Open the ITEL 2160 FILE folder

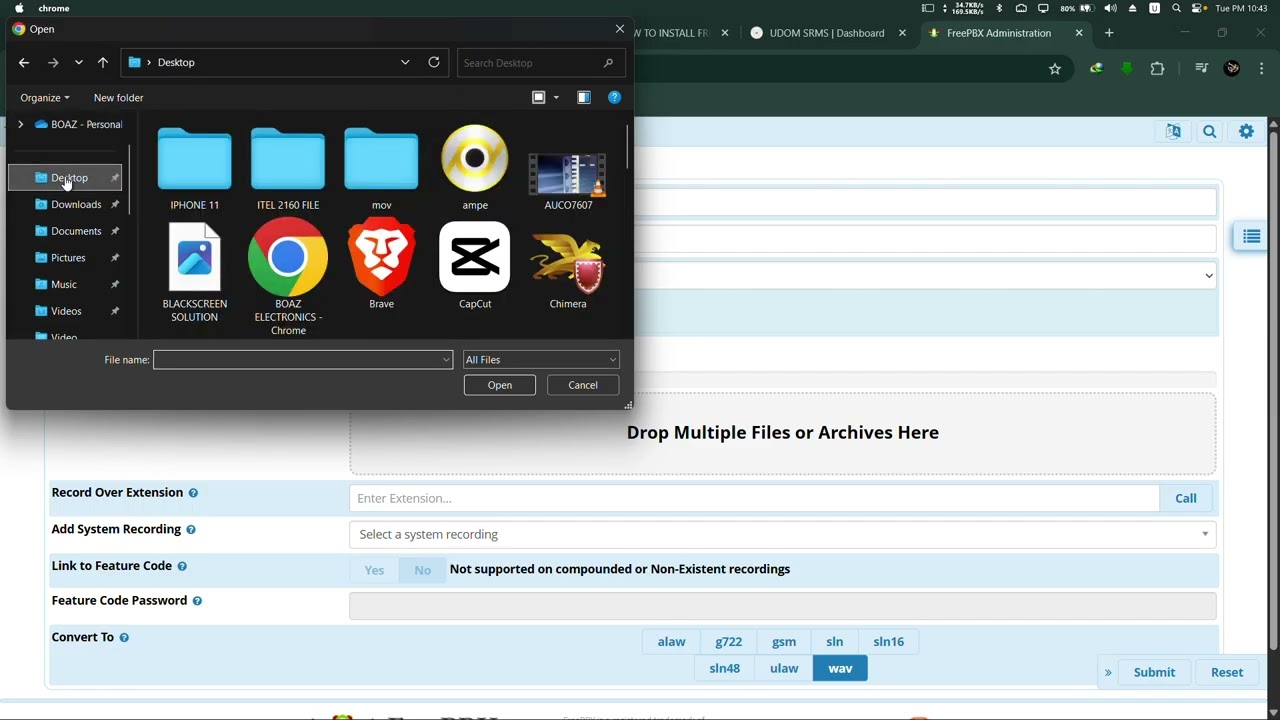(288, 168)
